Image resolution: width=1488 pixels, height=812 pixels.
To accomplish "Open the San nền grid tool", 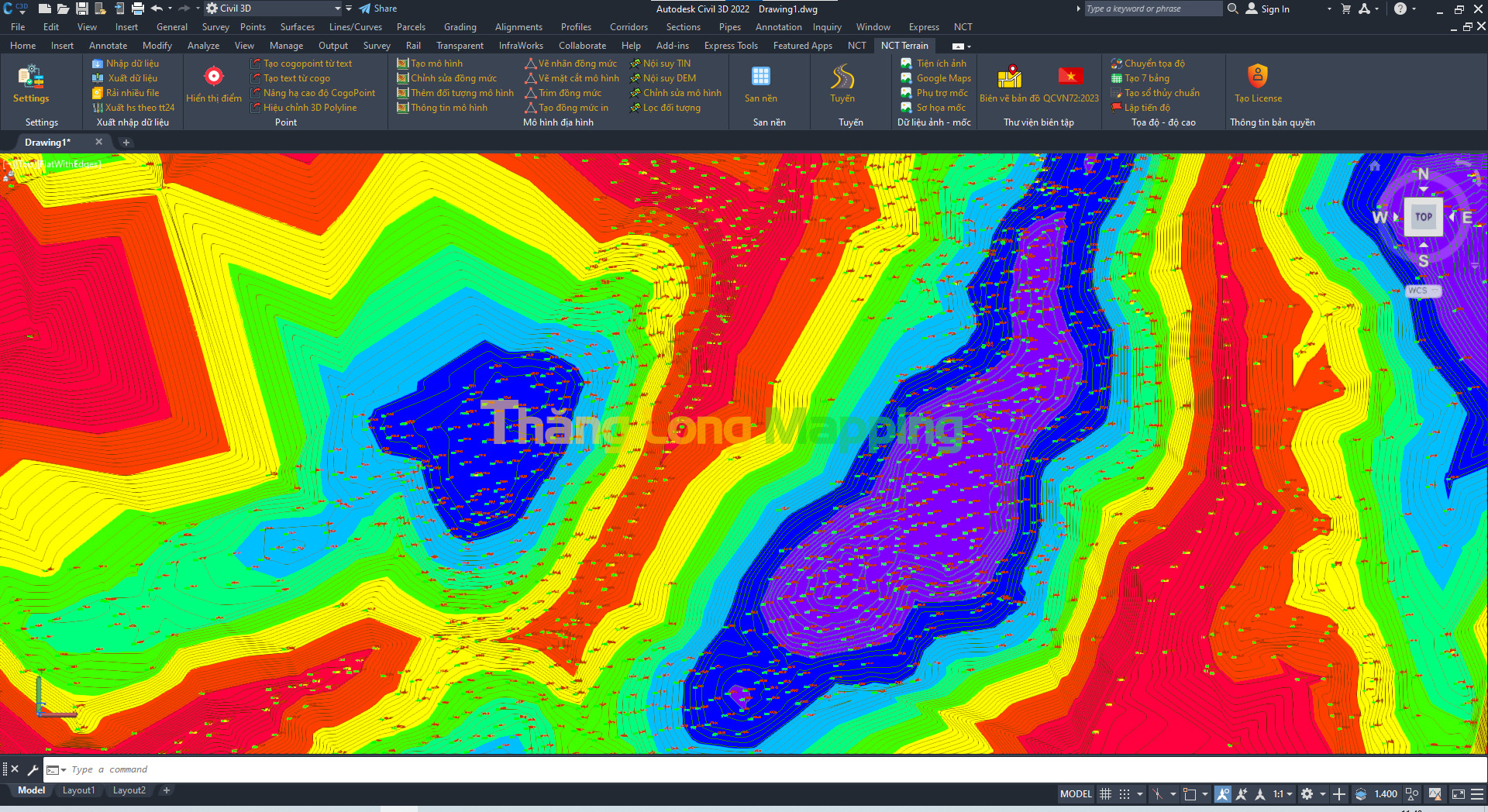I will [x=760, y=77].
